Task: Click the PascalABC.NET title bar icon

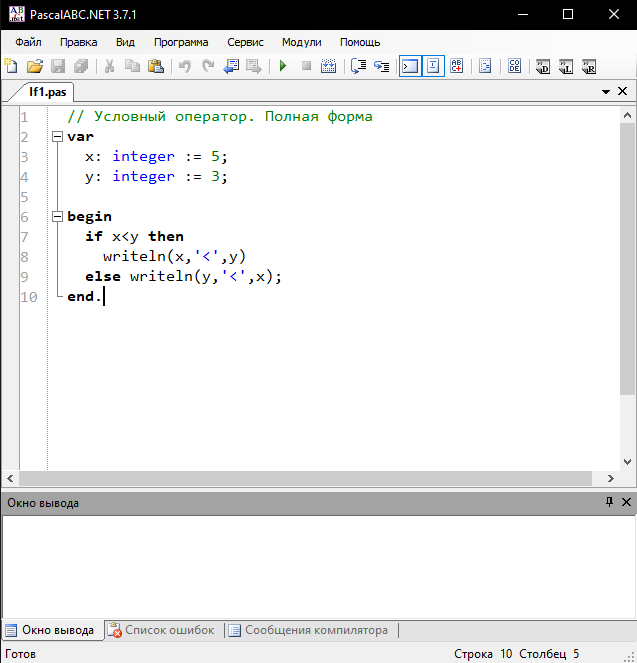Action: coord(16,14)
